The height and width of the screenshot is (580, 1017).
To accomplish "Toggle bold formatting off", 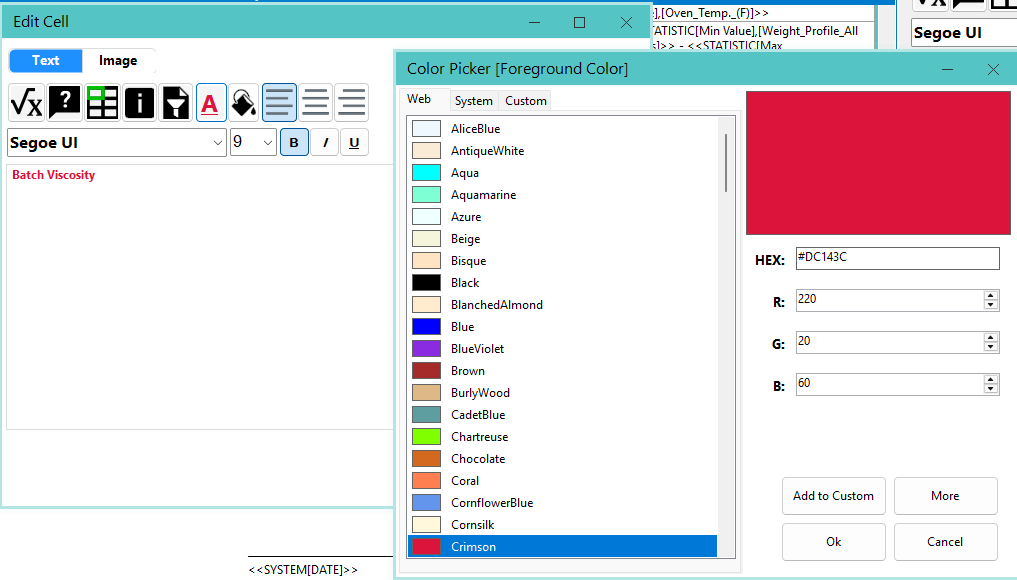I will click(x=294, y=143).
